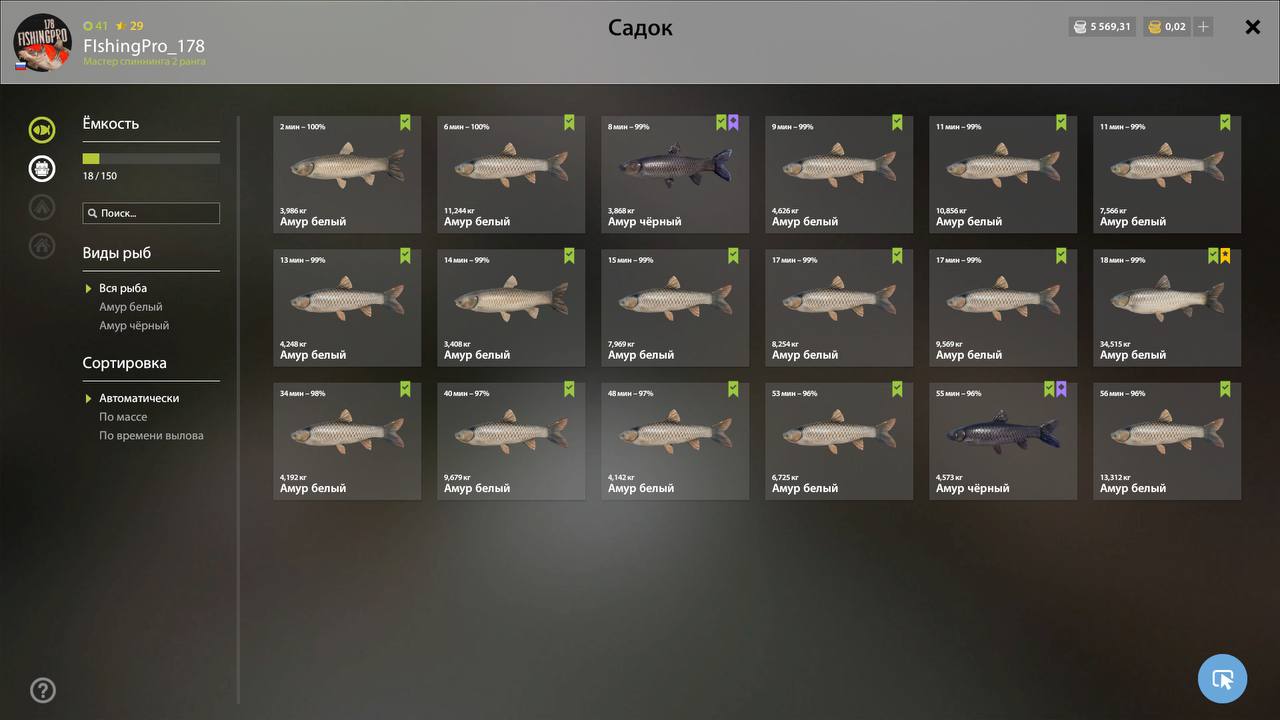Select the 13,312 kg Амур белый card
The height and width of the screenshot is (720, 1280).
(x=1167, y=441)
